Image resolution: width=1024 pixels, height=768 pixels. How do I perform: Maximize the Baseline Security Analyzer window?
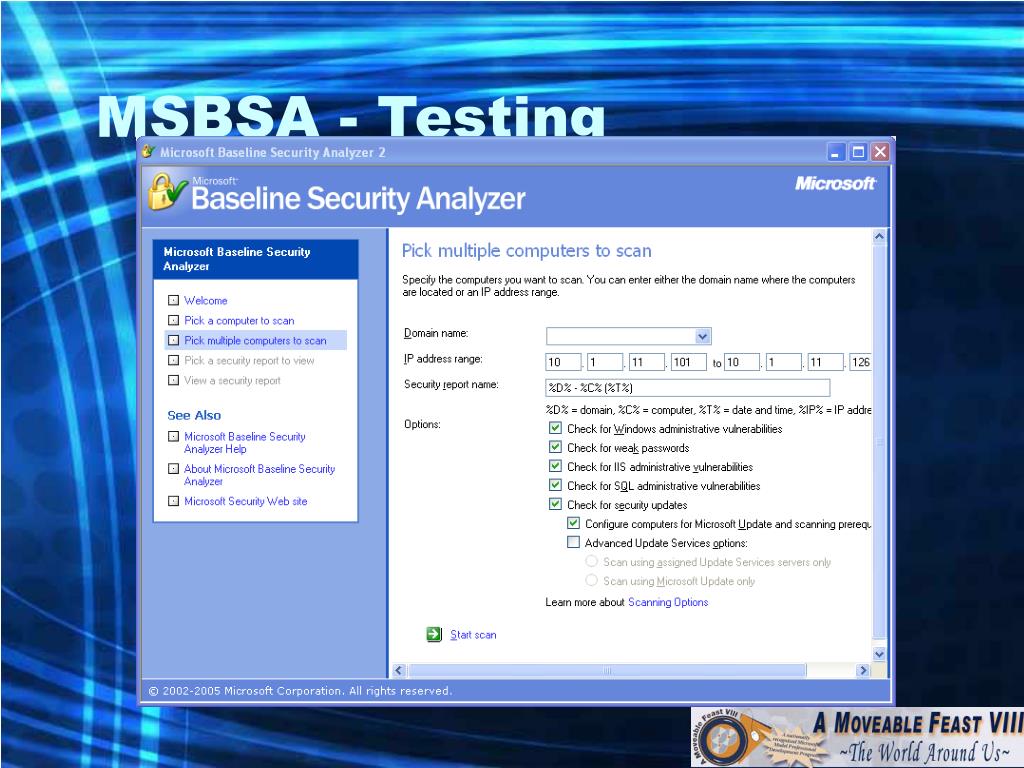point(858,152)
